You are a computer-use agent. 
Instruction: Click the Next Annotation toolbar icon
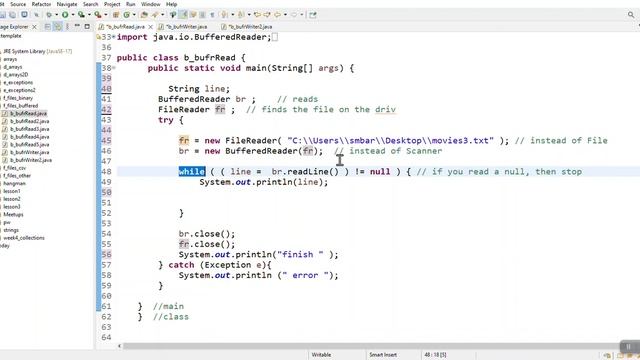pos(224,15)
